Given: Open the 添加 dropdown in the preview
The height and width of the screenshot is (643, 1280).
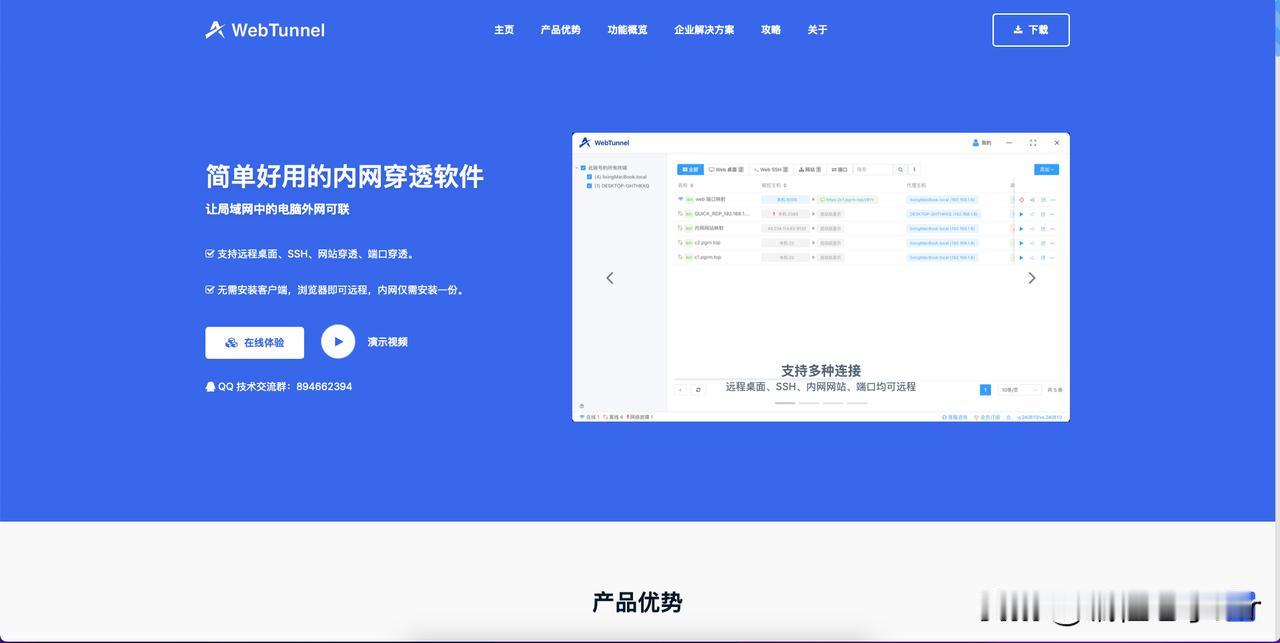Looking at the screenshot, I should [x=1046, y=170].
